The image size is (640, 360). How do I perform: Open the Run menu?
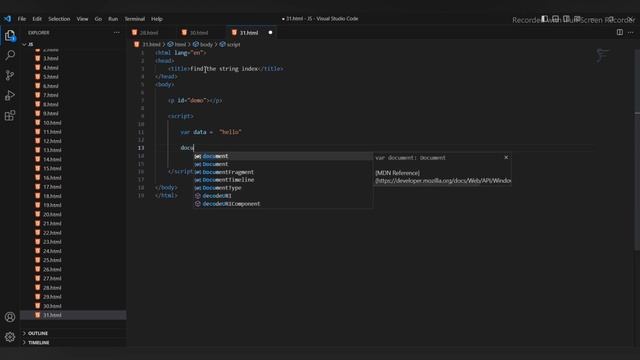click(113, 19)
